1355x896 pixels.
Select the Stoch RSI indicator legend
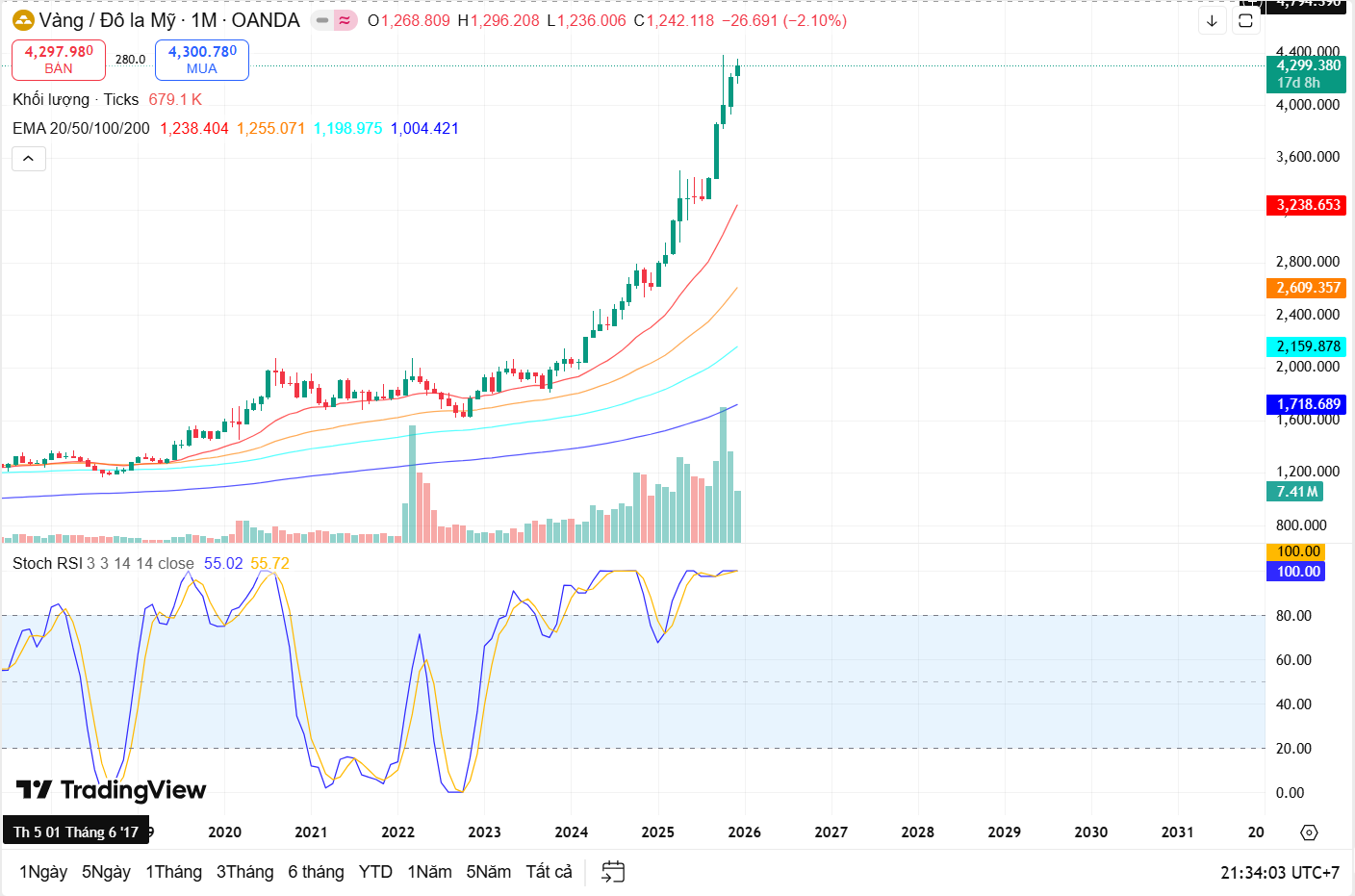pyautogui.click(x=47, y=563)
